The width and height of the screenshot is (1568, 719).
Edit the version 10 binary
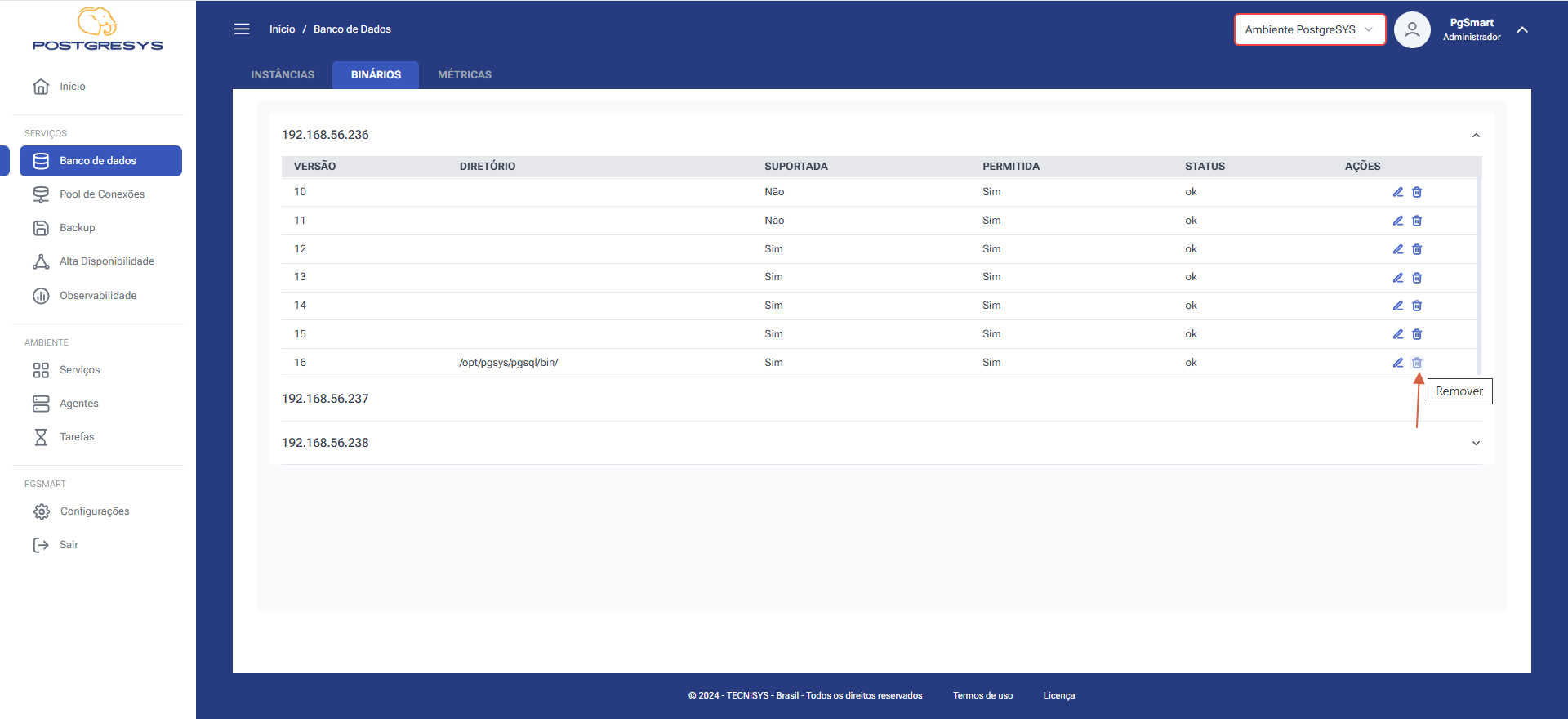(1398, 192)
